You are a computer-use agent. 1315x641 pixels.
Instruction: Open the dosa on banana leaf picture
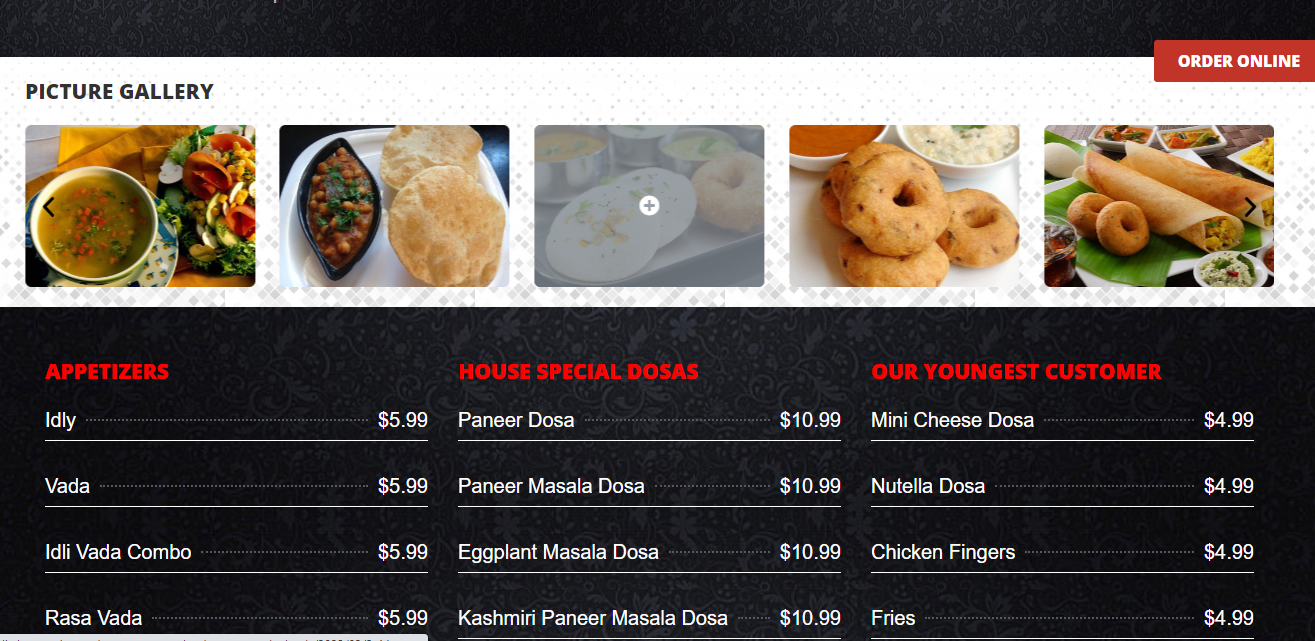point(1159,206)
